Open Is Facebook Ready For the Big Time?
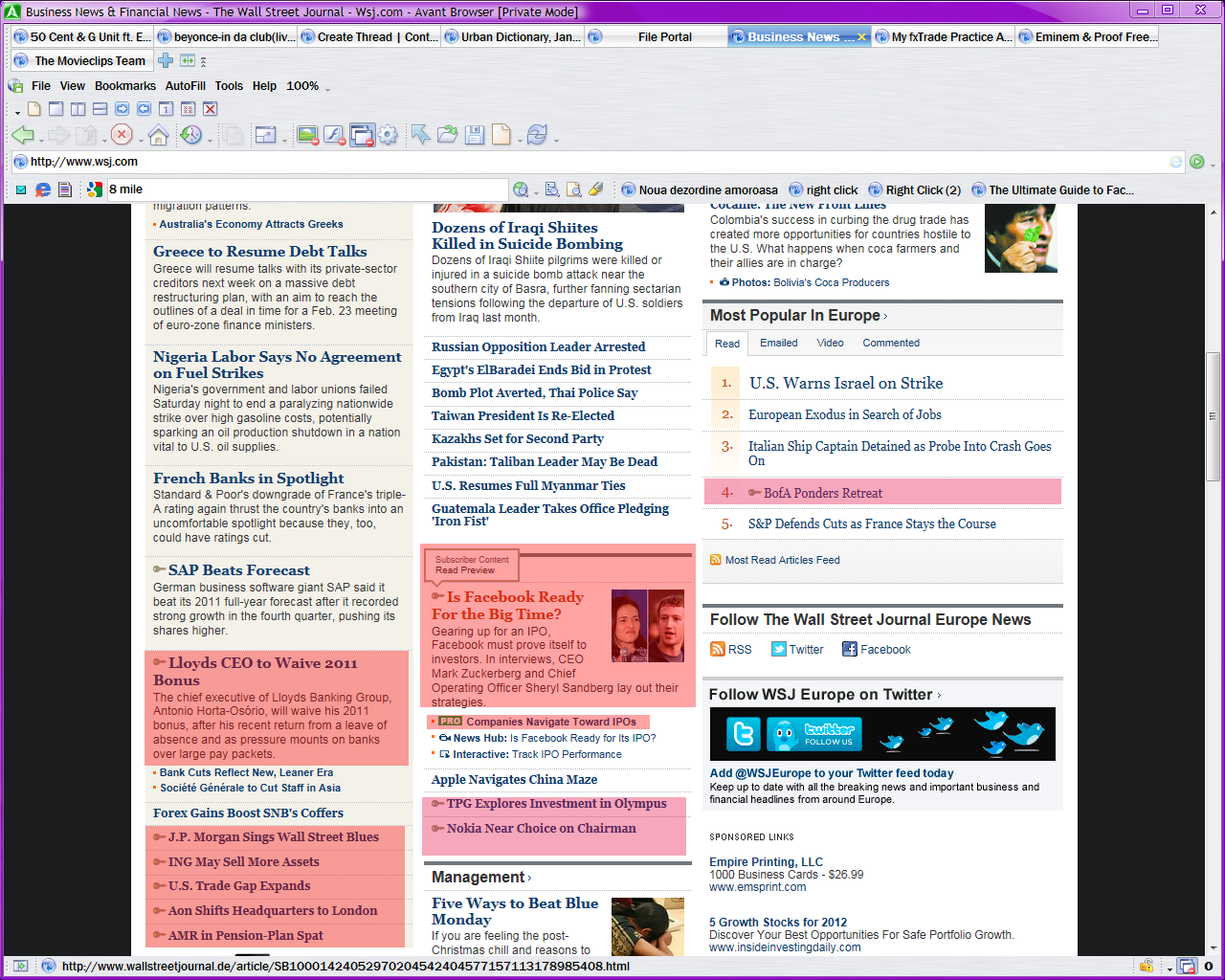Image resolution: width=1225 pixels, height=980 pixels. [507, 605]
